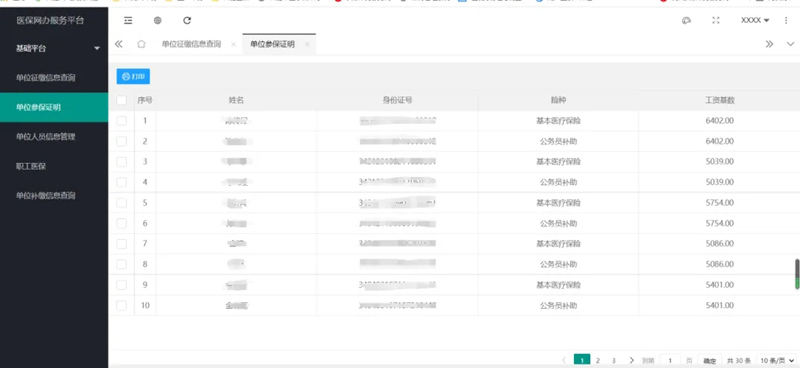Open 单位征缴信息查询 in the sidebar
Viewport: 800px width, 368px height.
click(54, 78)
